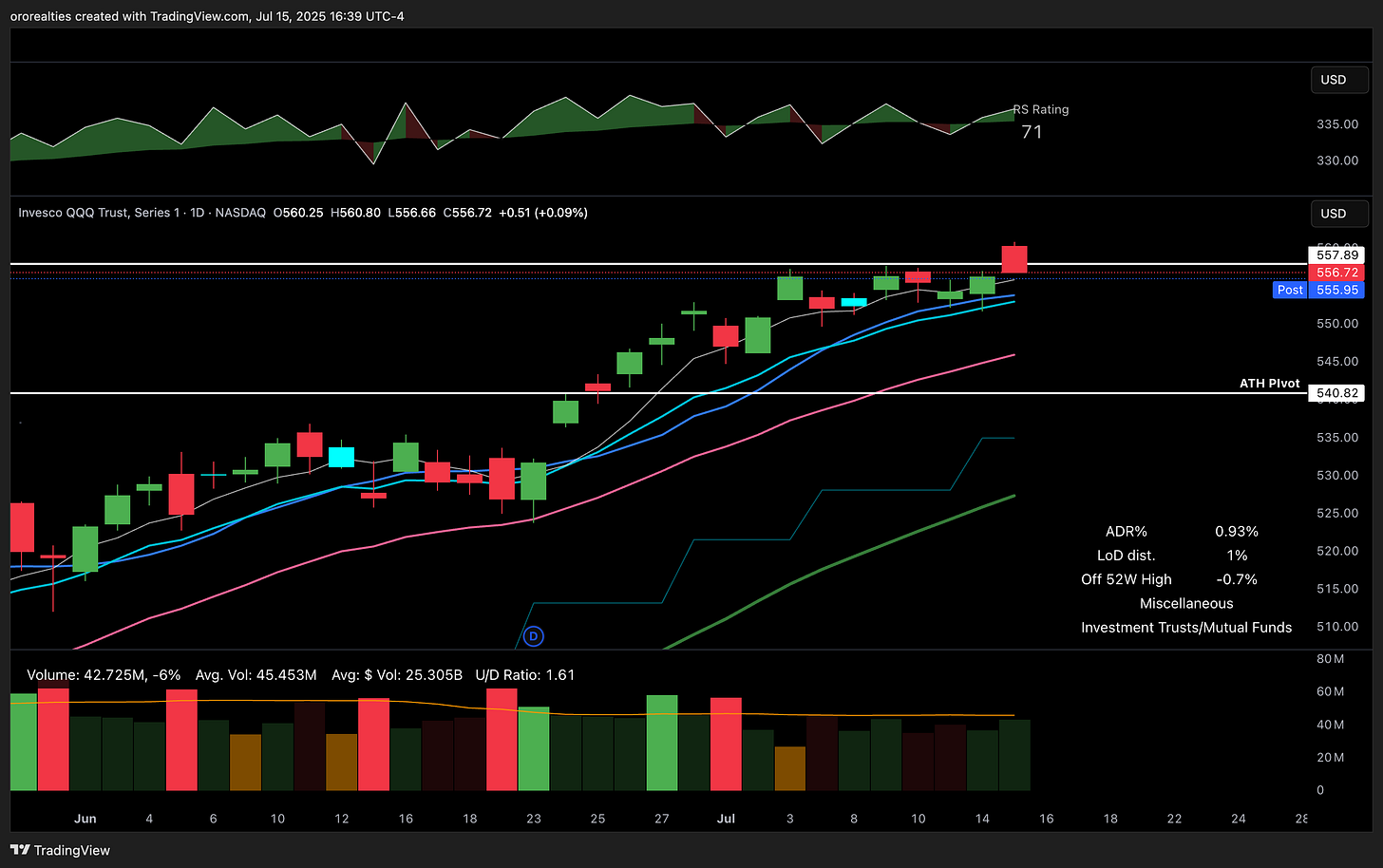Image resolution: width=1383 pixels, height=868 pixels.
Task: Click the H560.80 high value
Action: click(355, 213)
